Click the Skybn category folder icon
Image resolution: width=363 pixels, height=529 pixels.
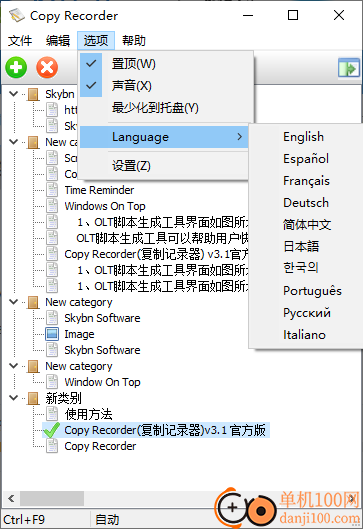[x=33, y=94]
